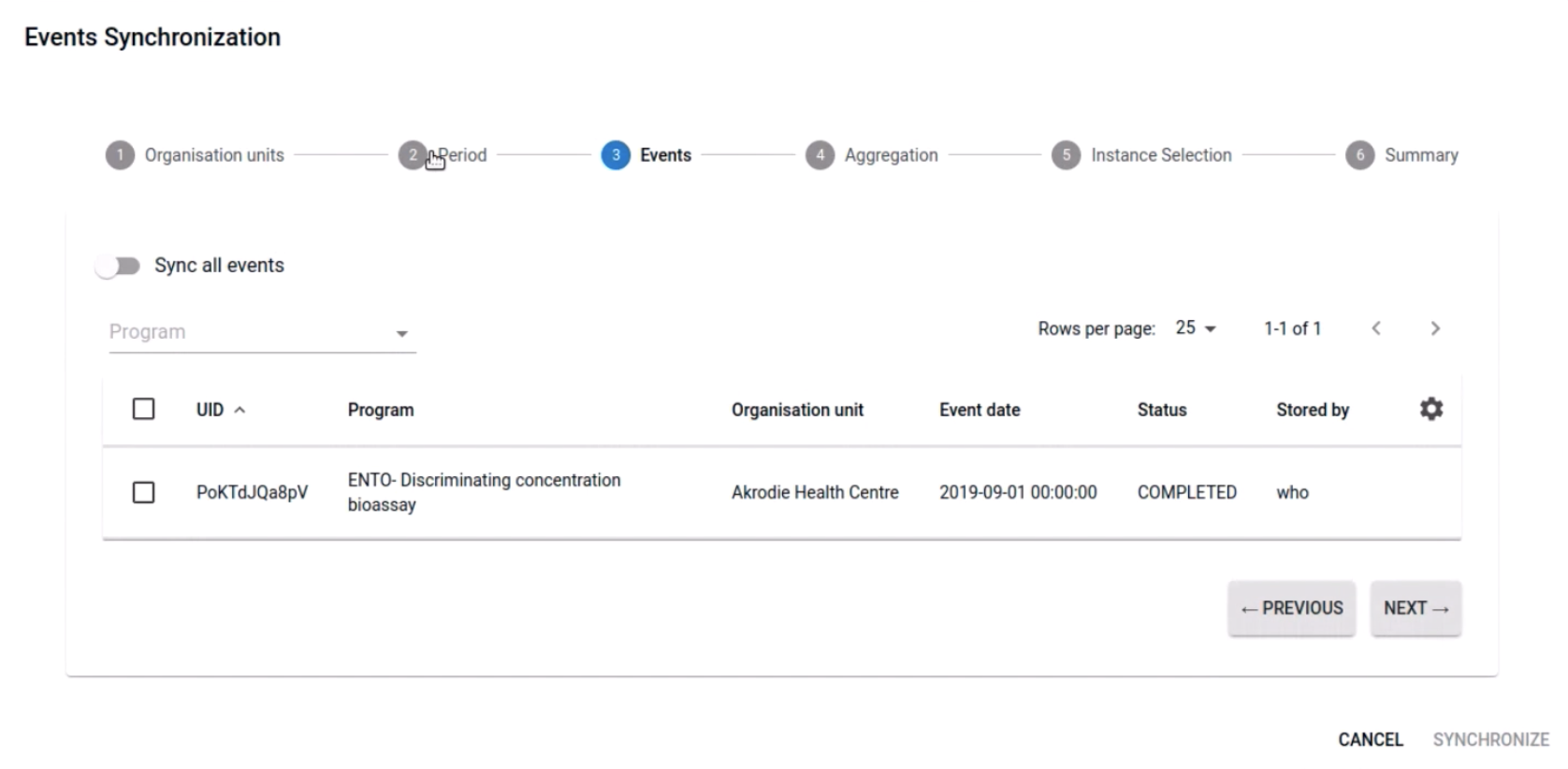Screen dimensions: 1568x769
Task: Sort by the UID ascending arrow
Action: (240, 410)
